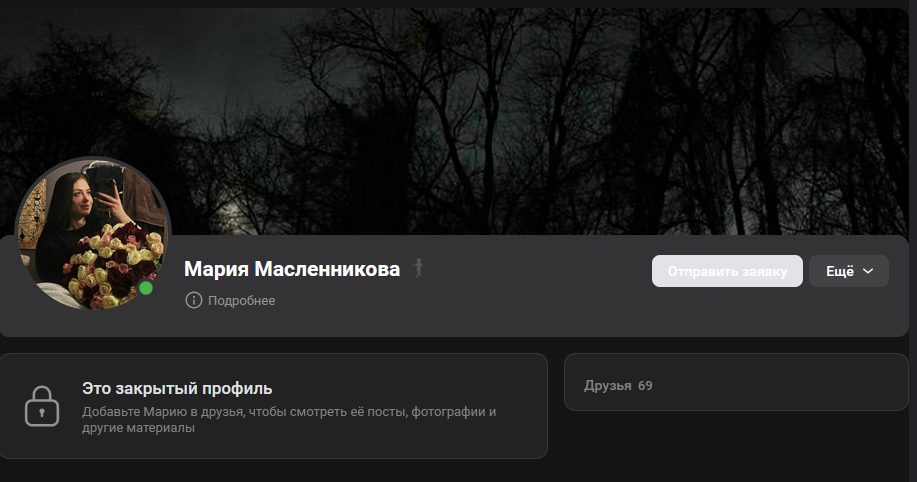This screenshot has width=917, height=482.
Task: Open Мария Масленникова's round avatar photo
Action: click(93, 233)
